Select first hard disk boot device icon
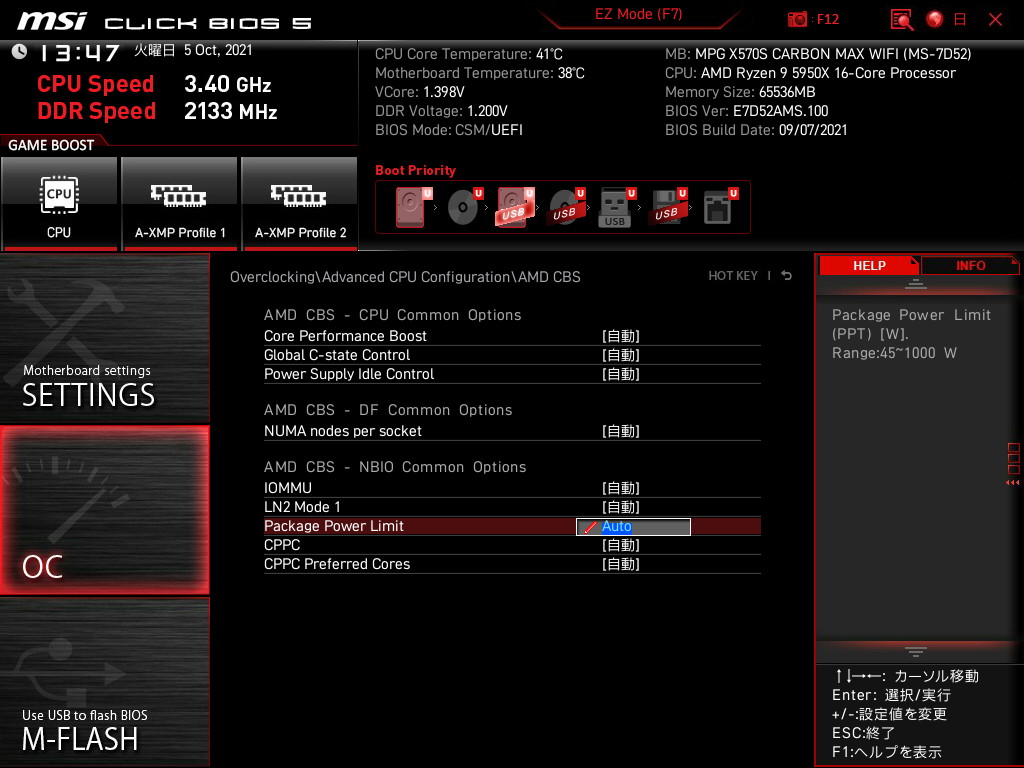 click(x=413, y=207)
